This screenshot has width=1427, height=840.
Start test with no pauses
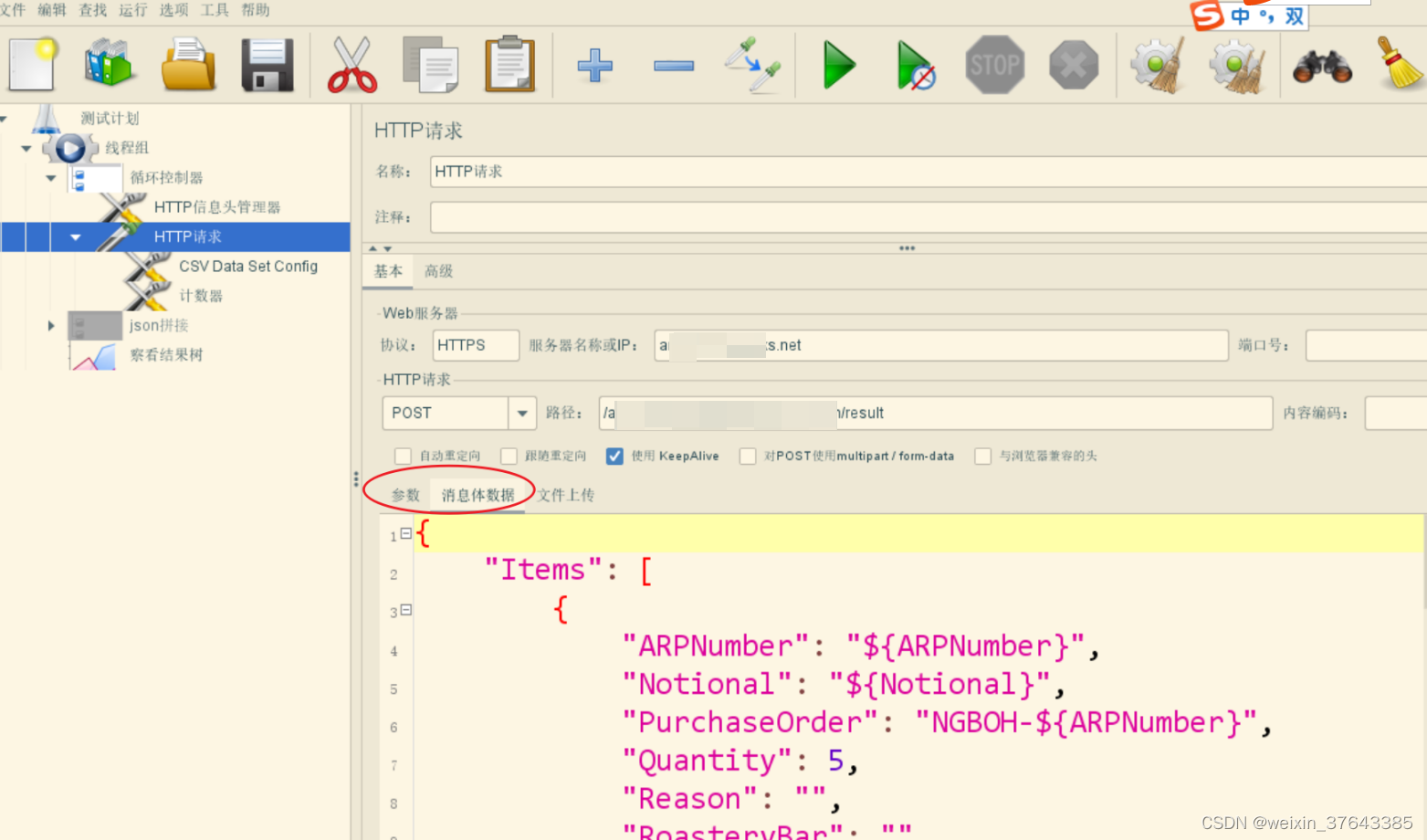point(916,65)
